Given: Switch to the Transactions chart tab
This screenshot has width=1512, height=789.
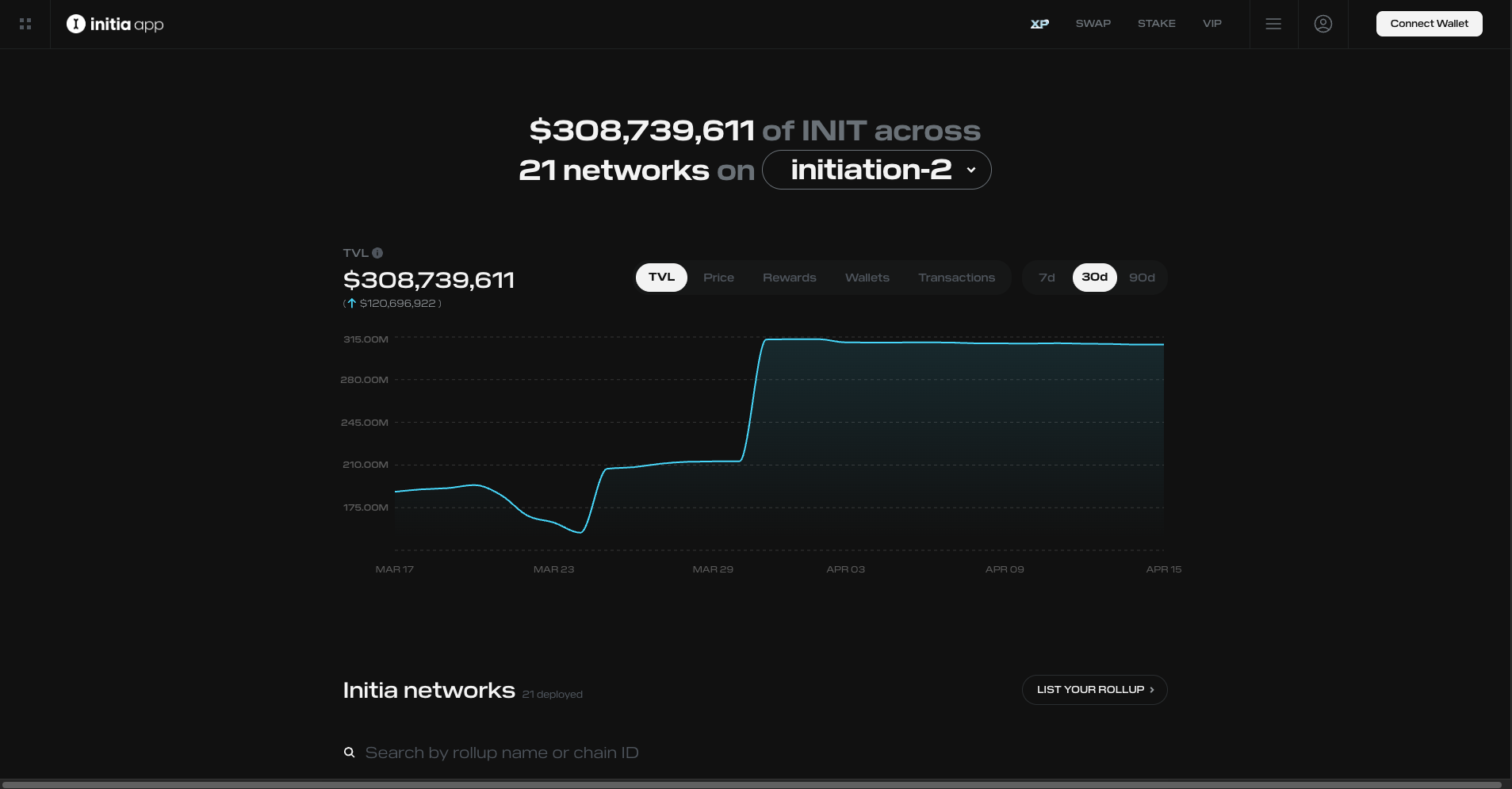Looking at the screenshot, I should 957,278.
